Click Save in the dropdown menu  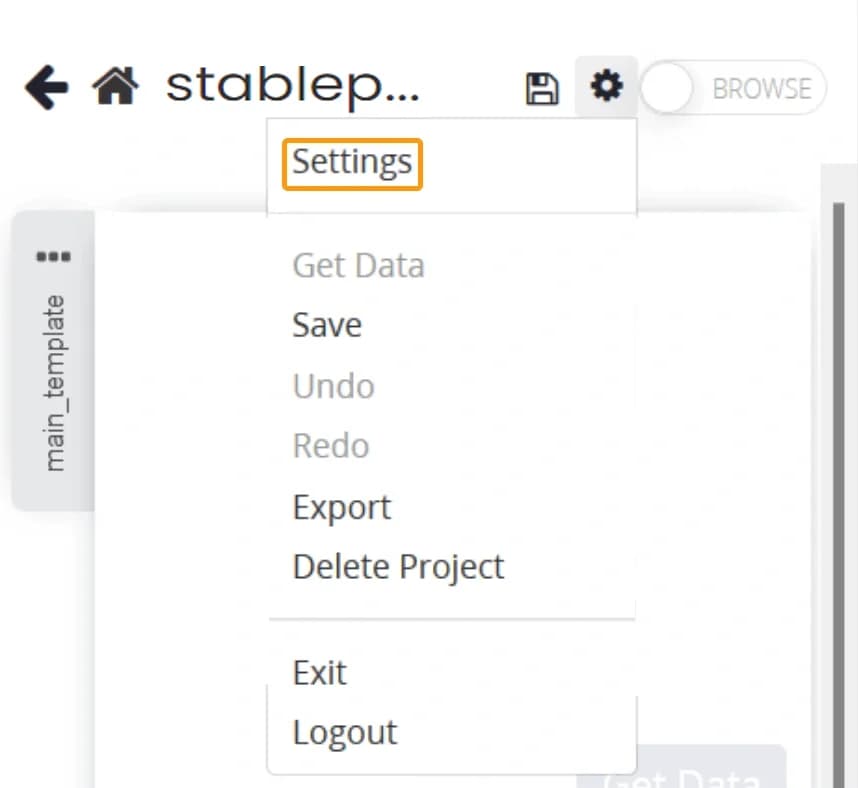tap(326, 325)
